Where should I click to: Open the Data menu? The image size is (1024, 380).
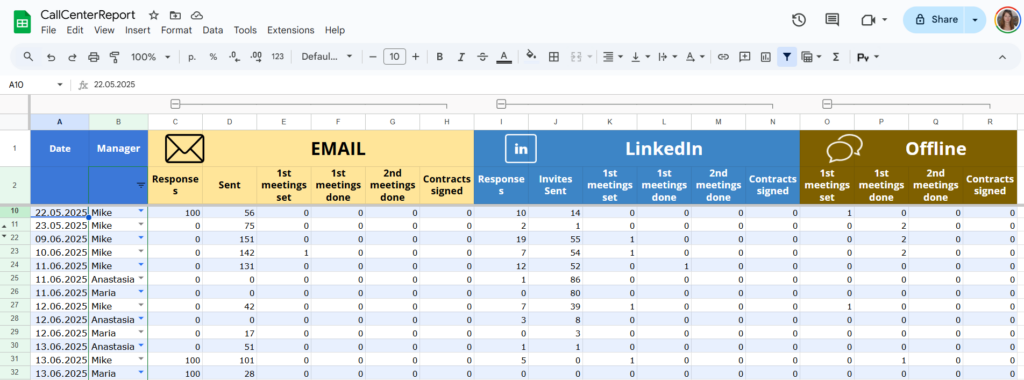(x=212, y=30)
